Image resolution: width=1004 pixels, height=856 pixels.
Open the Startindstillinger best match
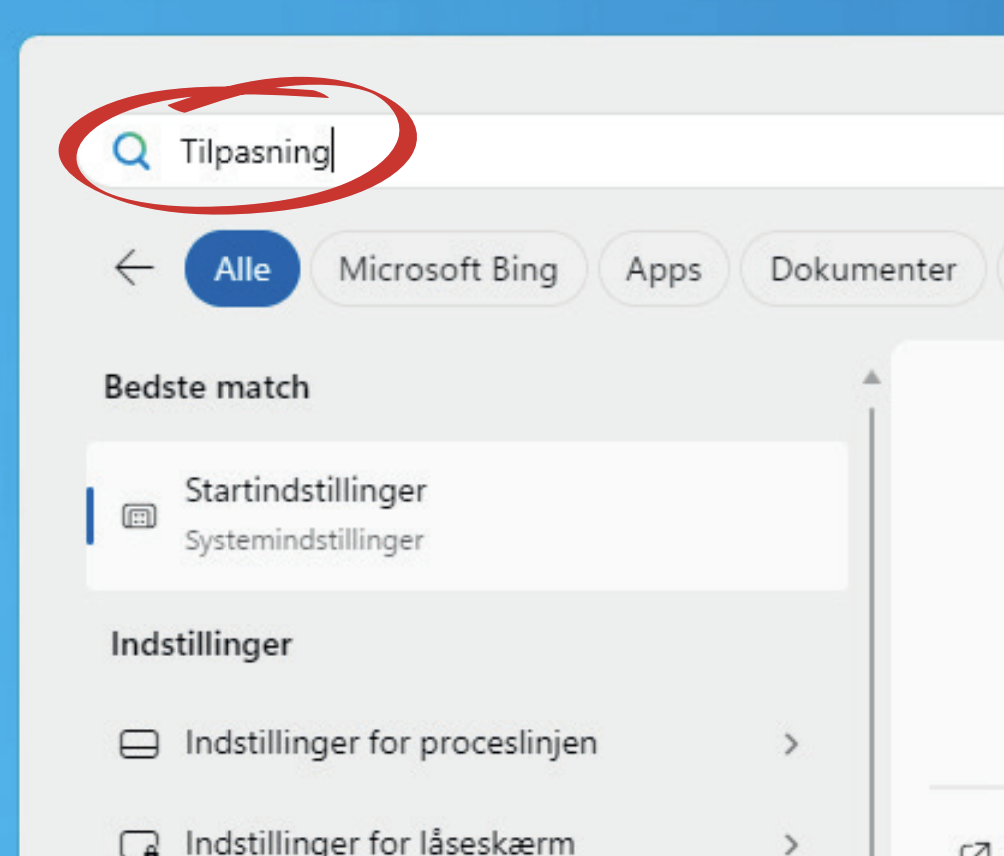[466, 515]
